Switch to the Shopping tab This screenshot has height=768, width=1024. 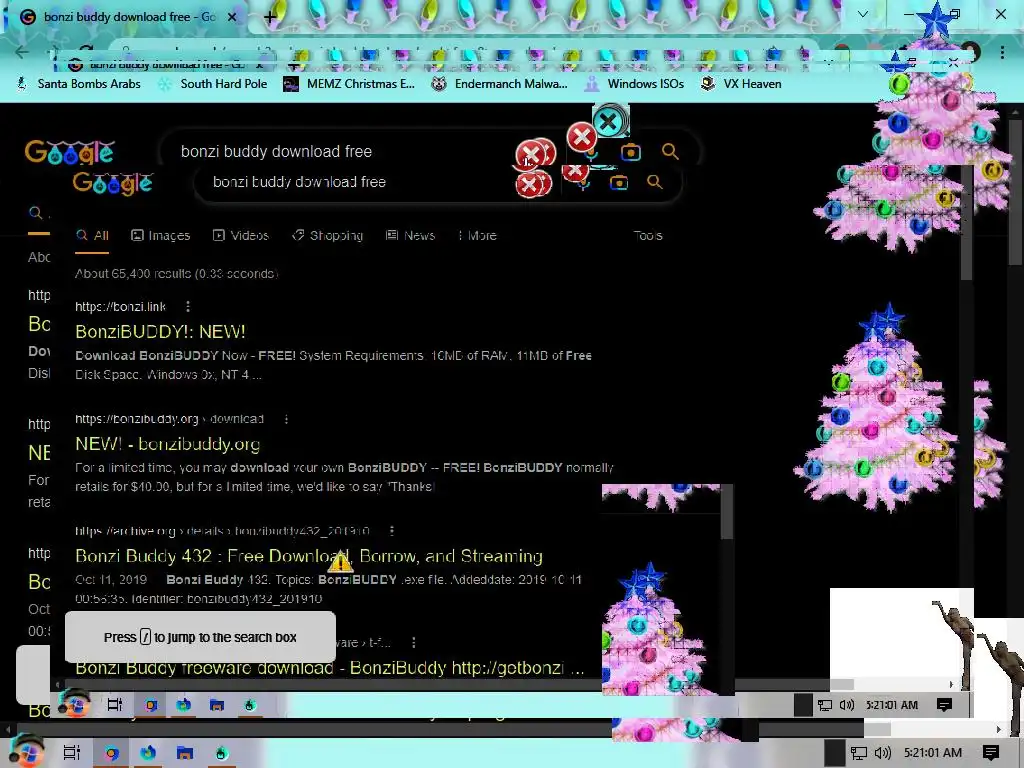(327, 236)
